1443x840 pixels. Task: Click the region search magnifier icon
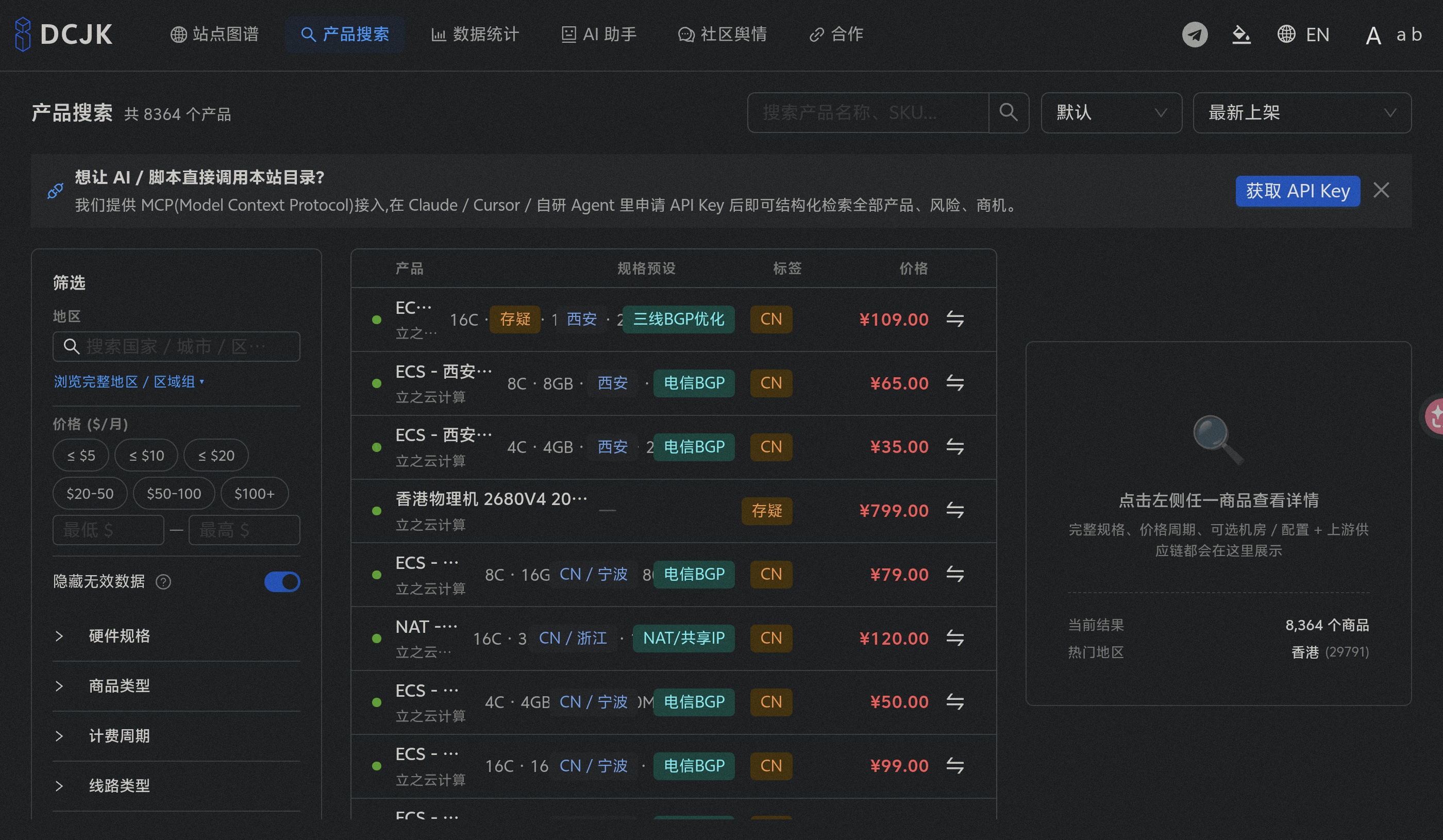point(71,346)
